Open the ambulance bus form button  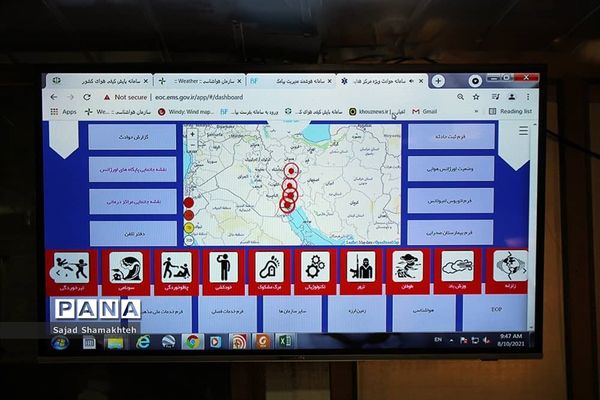[x=450, y=201]
